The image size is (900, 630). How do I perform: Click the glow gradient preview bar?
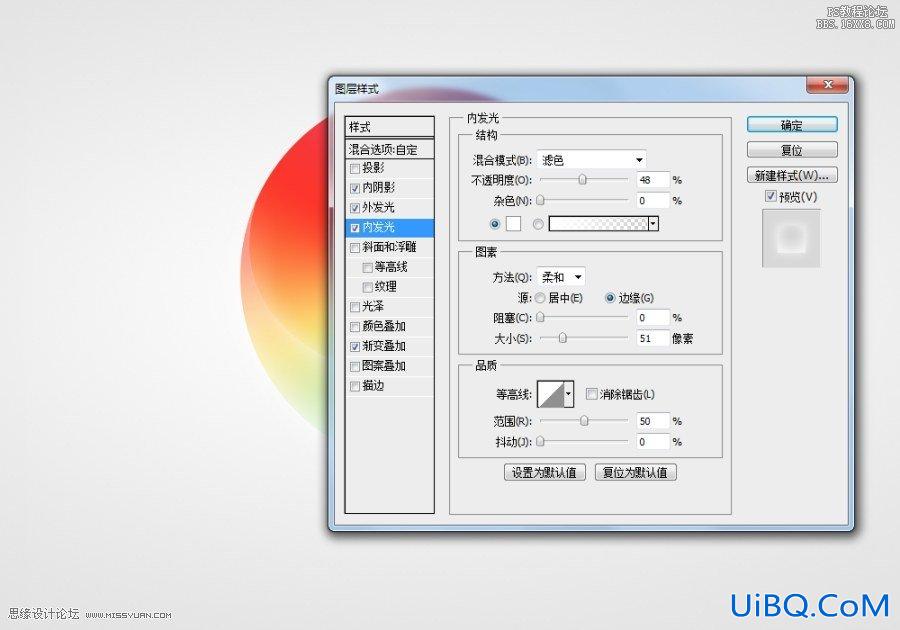tap(599, 224)
